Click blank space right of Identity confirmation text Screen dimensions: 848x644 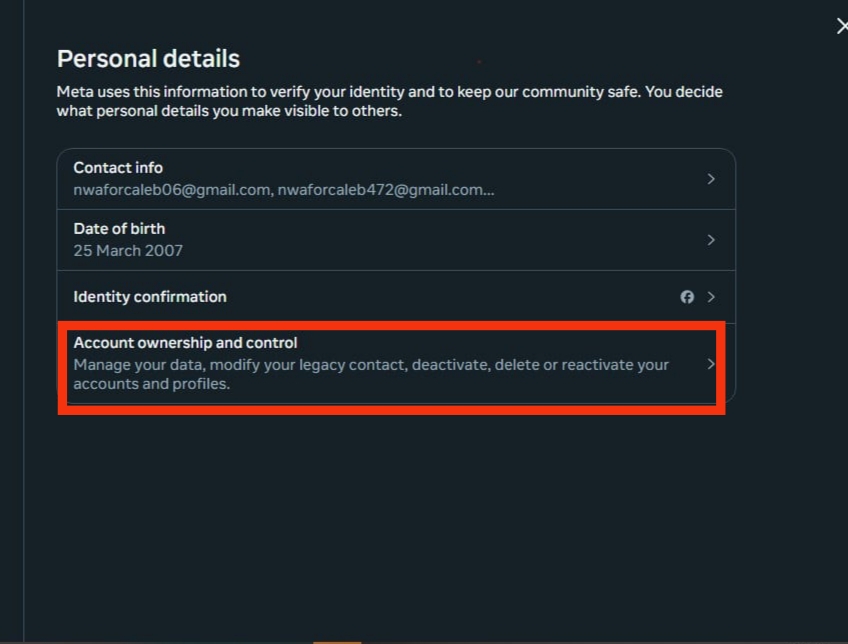[x=453, y=297]
